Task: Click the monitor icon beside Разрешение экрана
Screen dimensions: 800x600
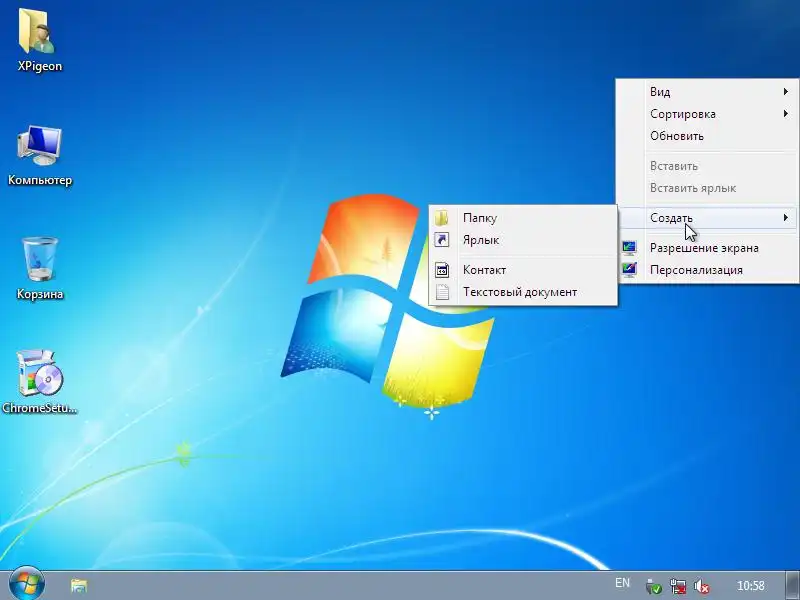Action: [x=629, y=248]
